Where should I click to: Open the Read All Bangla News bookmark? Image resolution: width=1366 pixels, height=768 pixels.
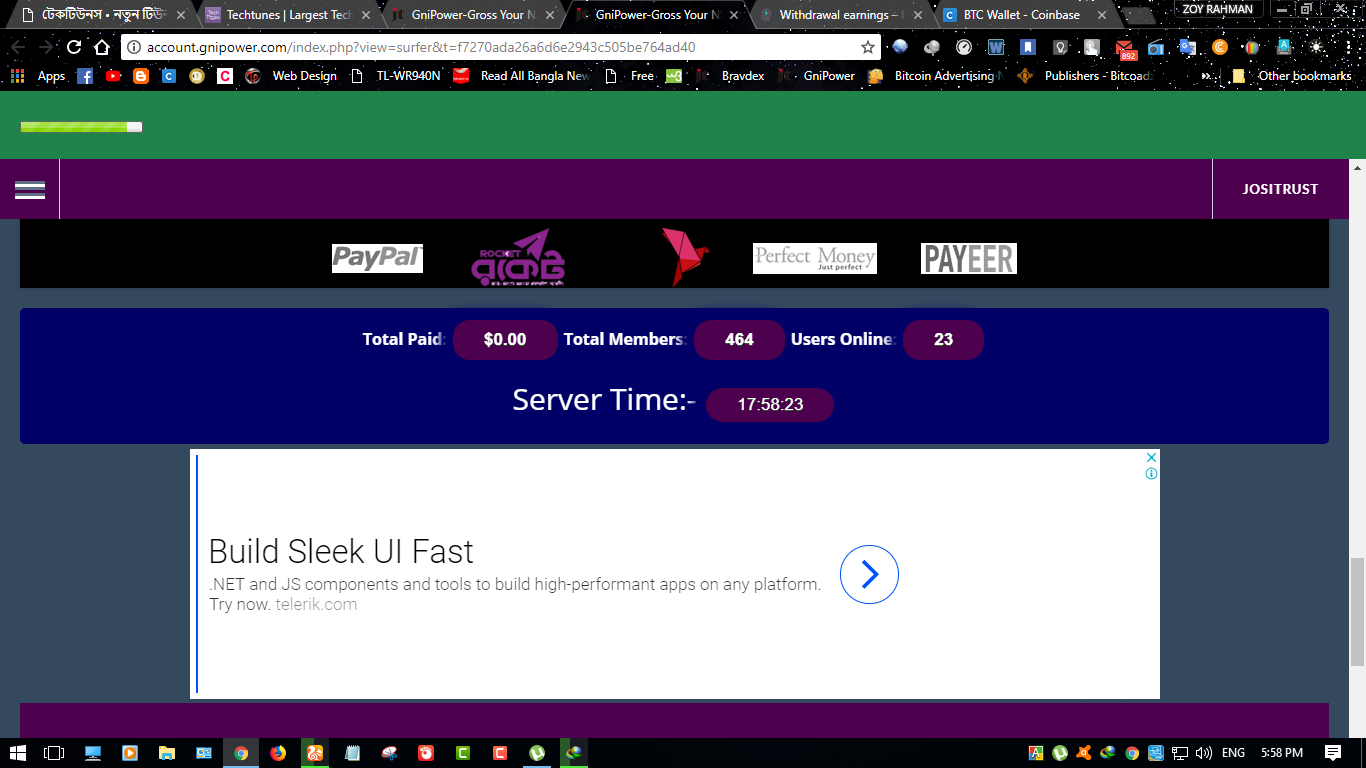click(x=522, y=76)
